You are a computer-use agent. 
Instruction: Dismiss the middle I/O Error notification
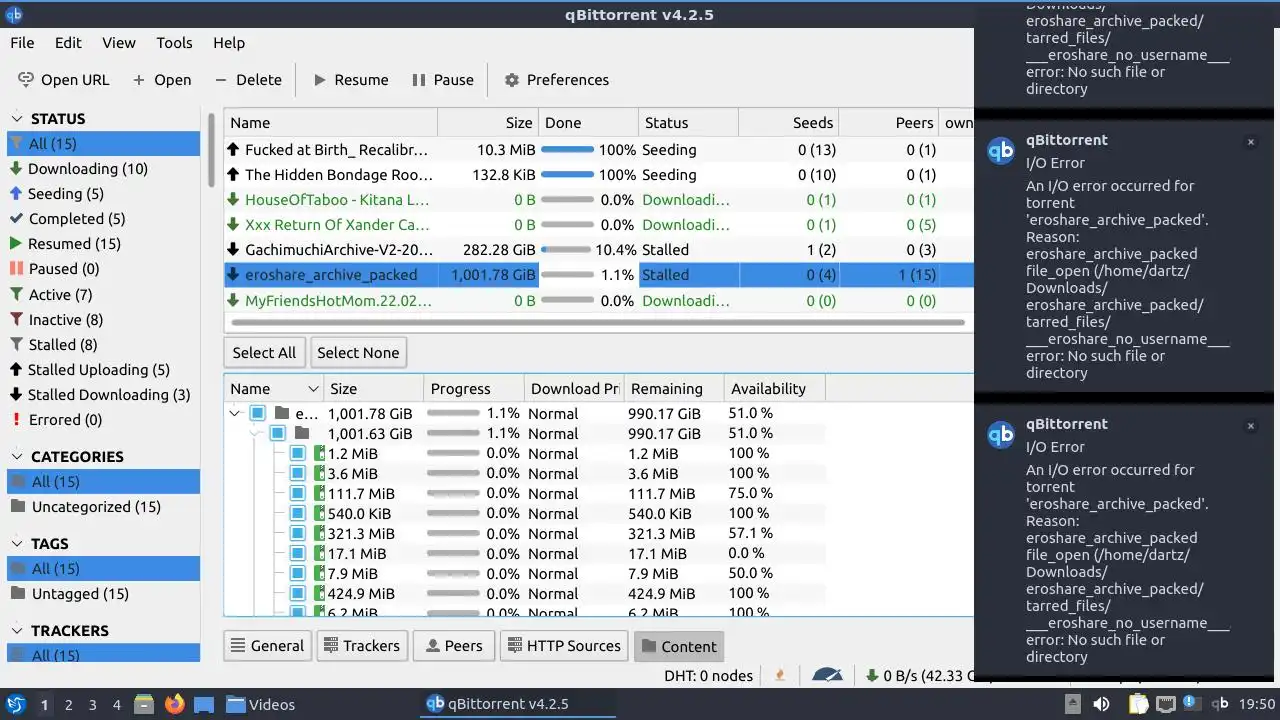(x=1250, y=142)
